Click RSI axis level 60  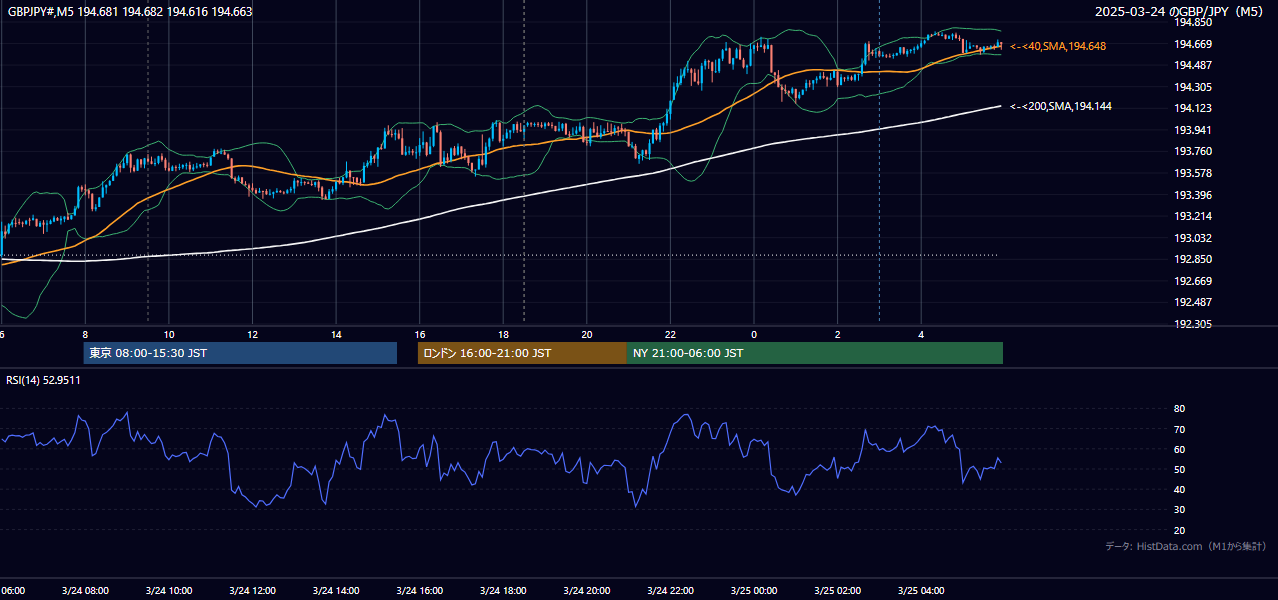pyautogui.click(x=1180, y=449)
